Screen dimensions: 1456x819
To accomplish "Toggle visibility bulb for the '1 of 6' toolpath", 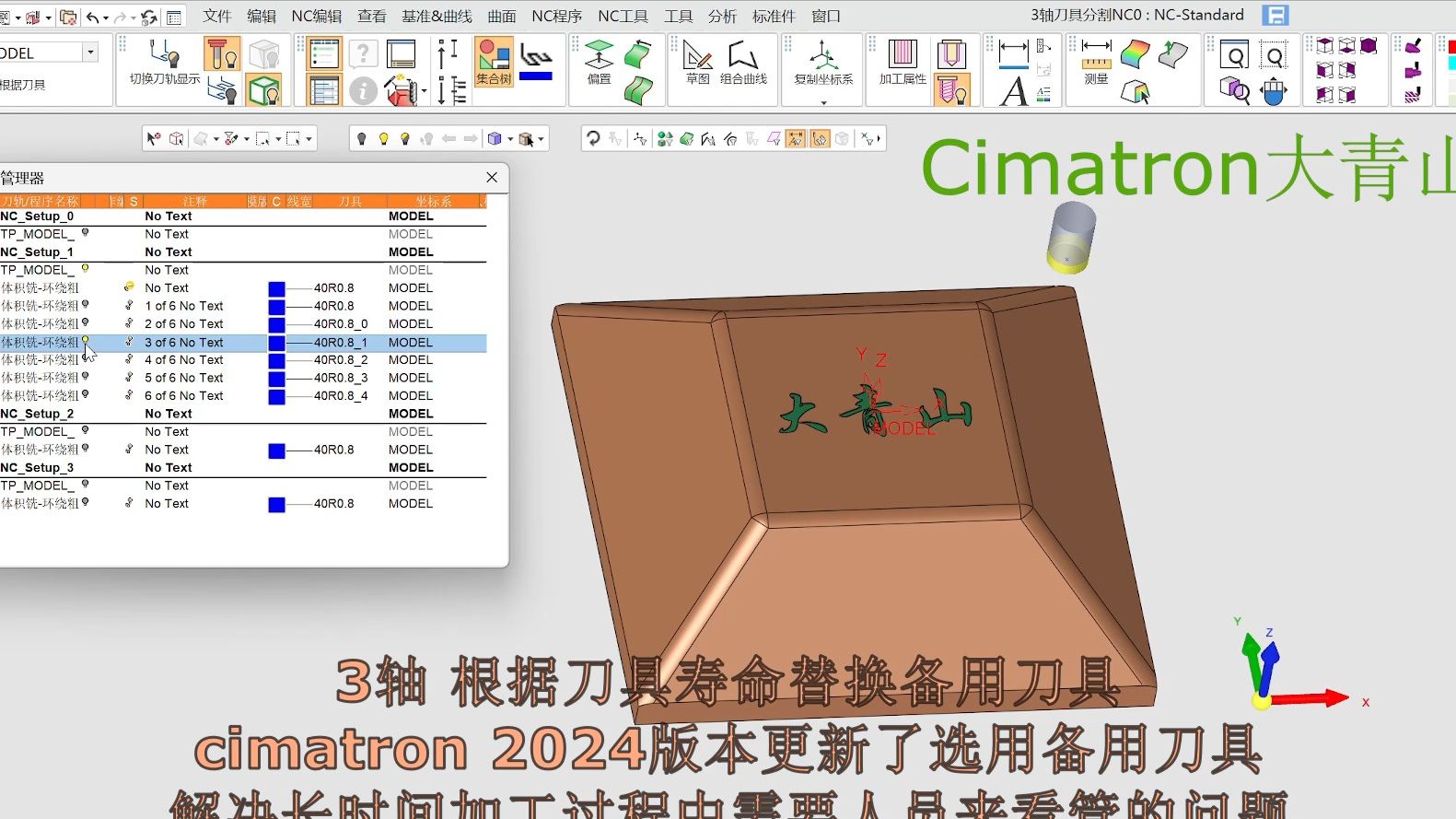I will pos(85,305).
